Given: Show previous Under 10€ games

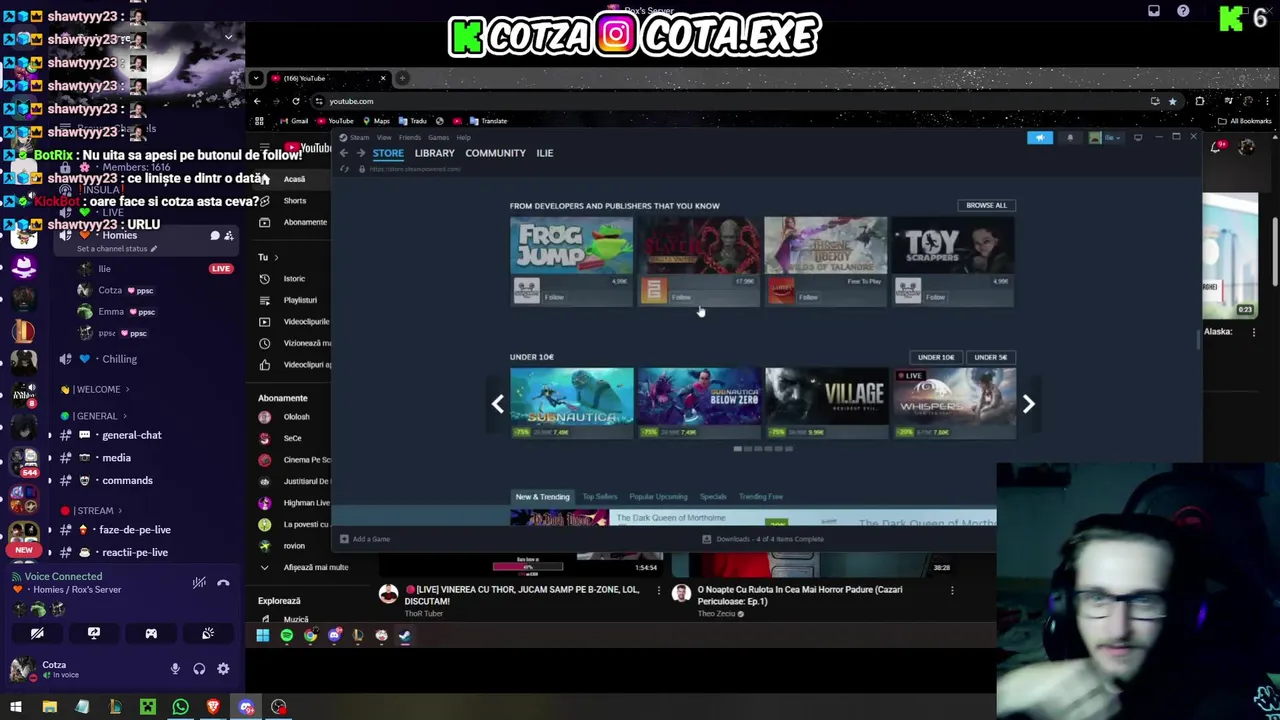Looking at the screenshot, I should (x=498, y=404).
